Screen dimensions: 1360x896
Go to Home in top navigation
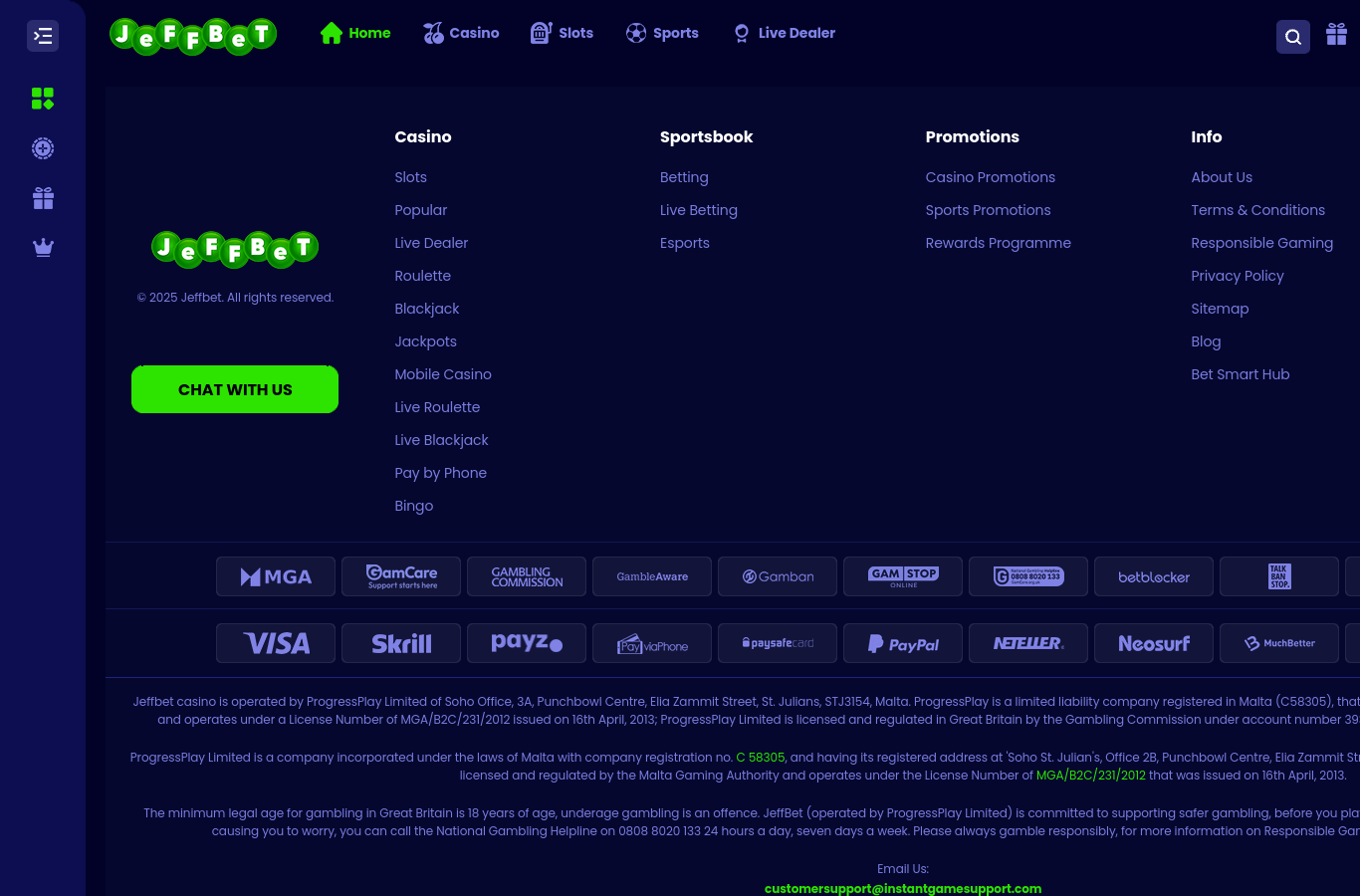(x=355, y=33)
